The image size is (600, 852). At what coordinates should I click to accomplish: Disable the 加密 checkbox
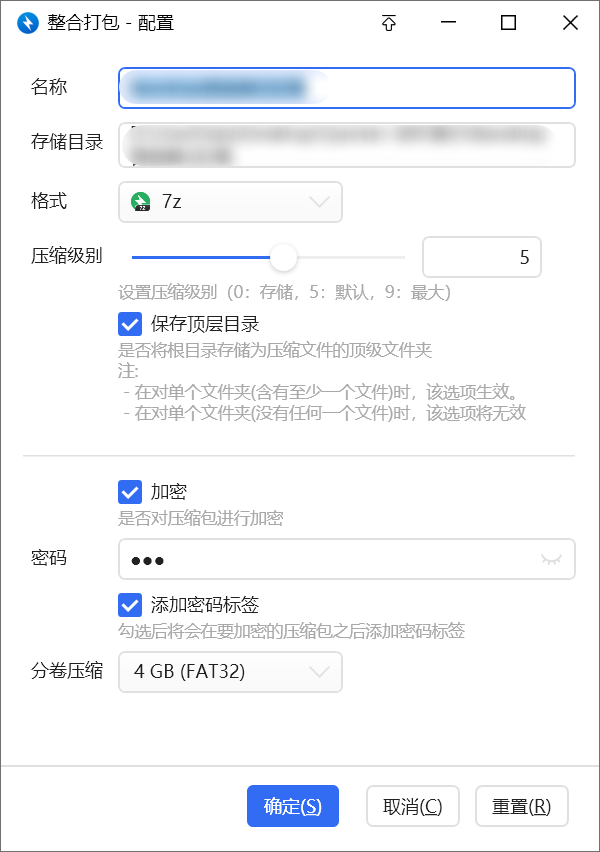(130, 492)
